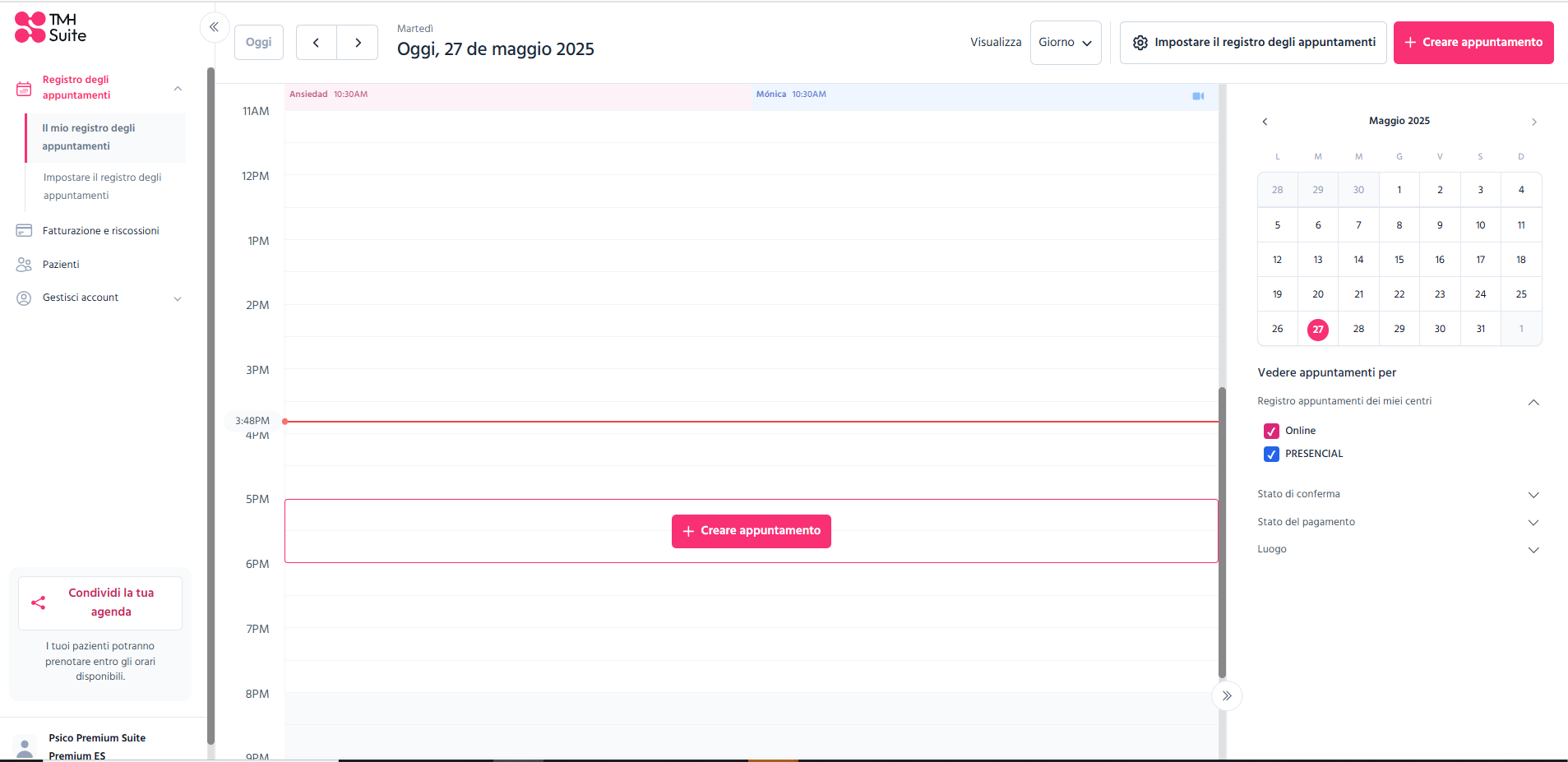Go to previous day arrow
The image size is (1568, 762).
316,43
